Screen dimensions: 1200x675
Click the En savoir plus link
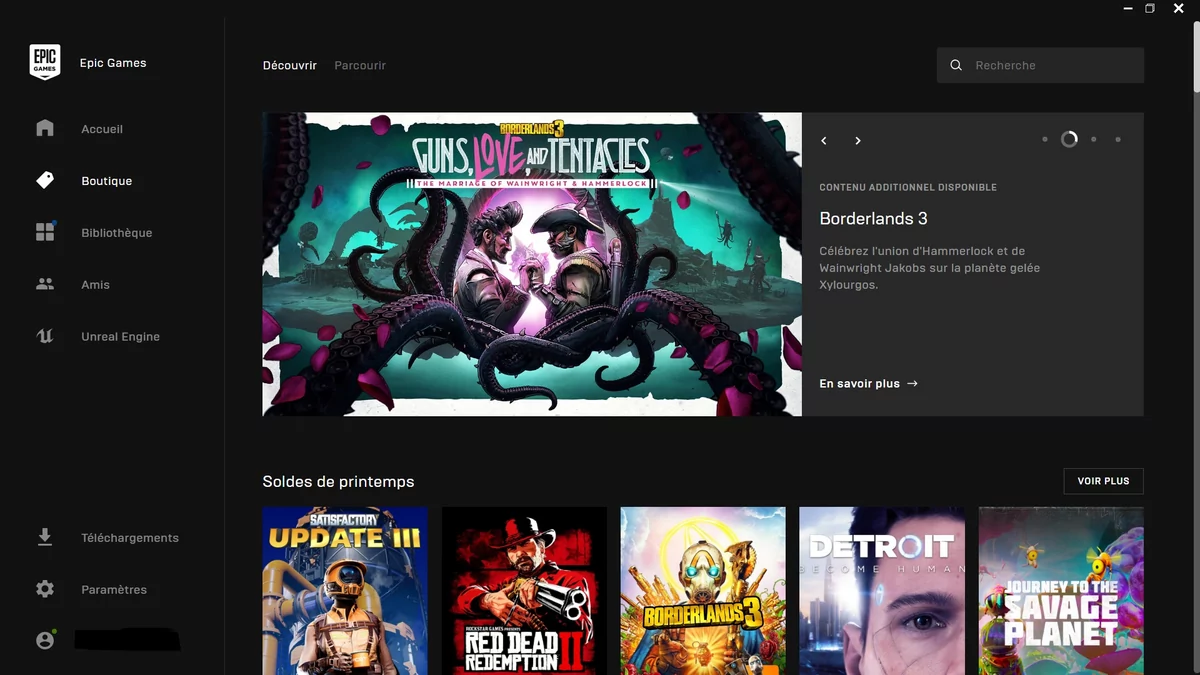point(860,383)
